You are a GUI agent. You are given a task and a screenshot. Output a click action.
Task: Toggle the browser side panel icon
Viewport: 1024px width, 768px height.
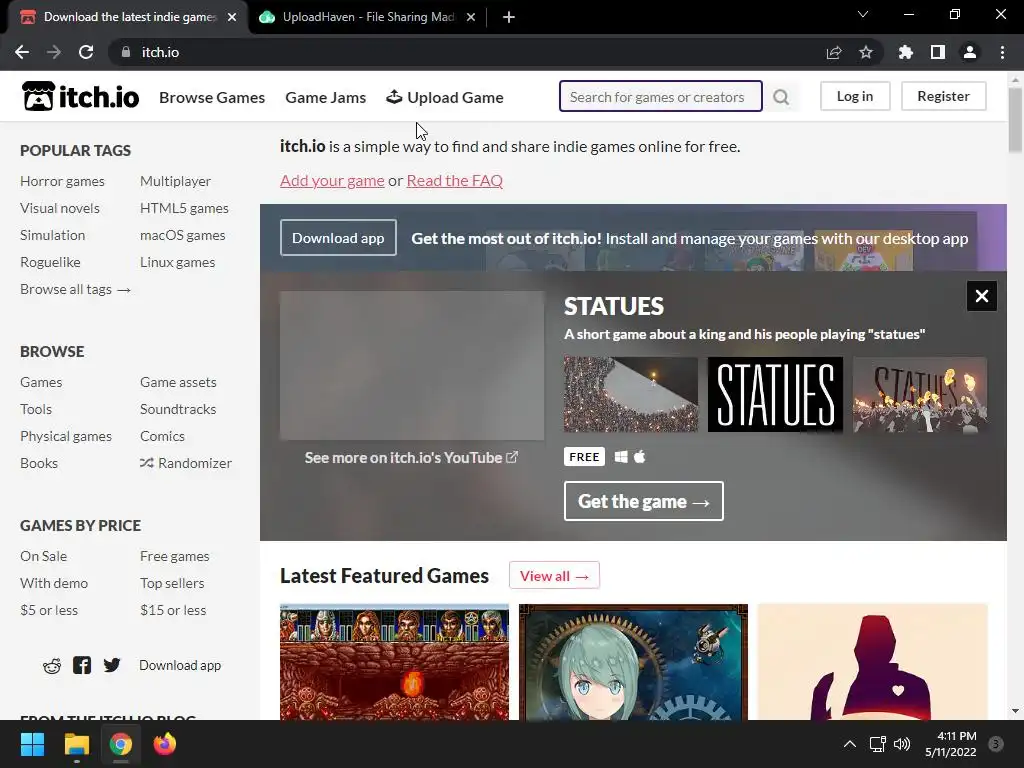click(938, 52)
